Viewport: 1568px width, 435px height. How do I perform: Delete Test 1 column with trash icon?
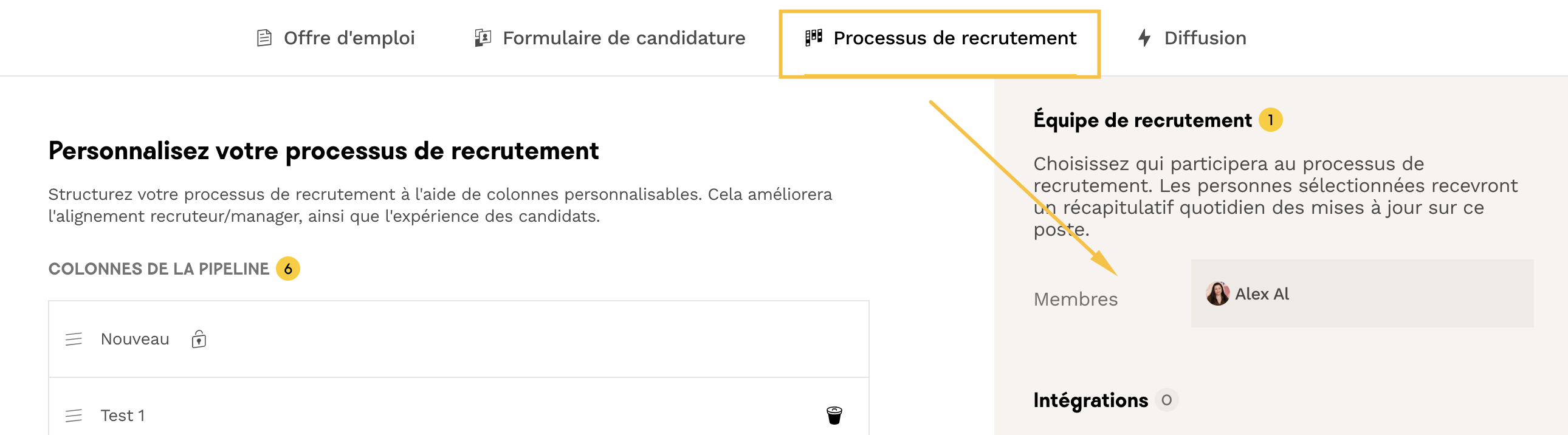point(834,416)
